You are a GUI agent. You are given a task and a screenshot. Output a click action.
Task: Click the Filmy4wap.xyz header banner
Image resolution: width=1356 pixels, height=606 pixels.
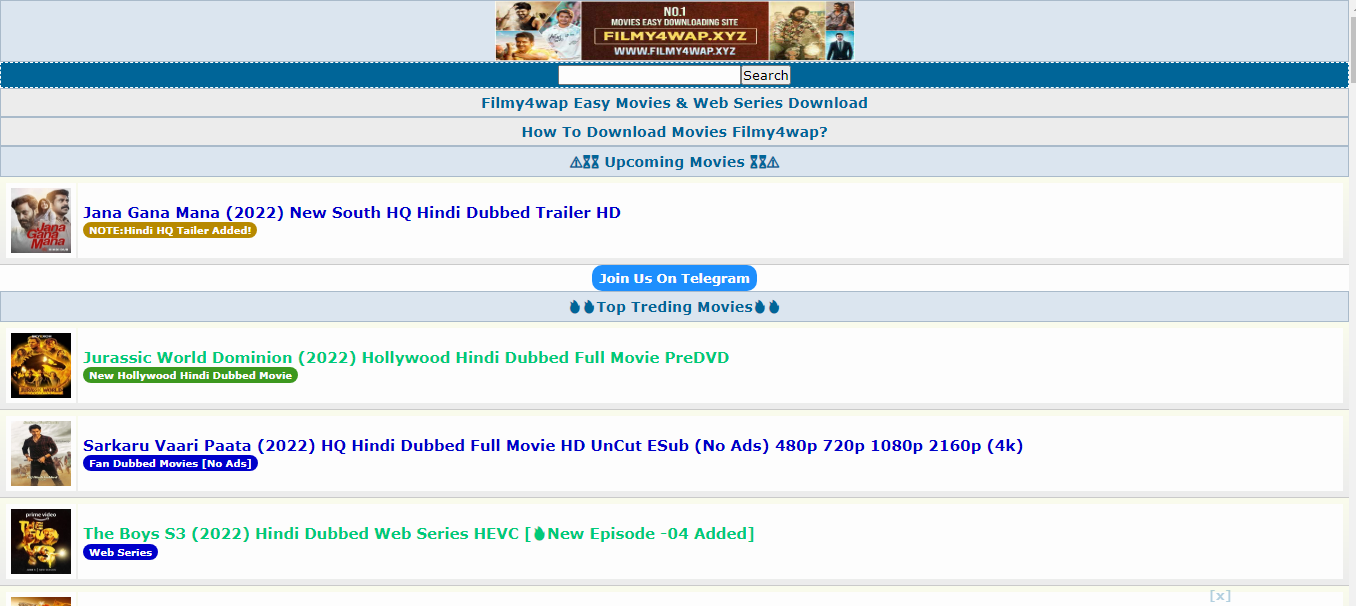675,31
